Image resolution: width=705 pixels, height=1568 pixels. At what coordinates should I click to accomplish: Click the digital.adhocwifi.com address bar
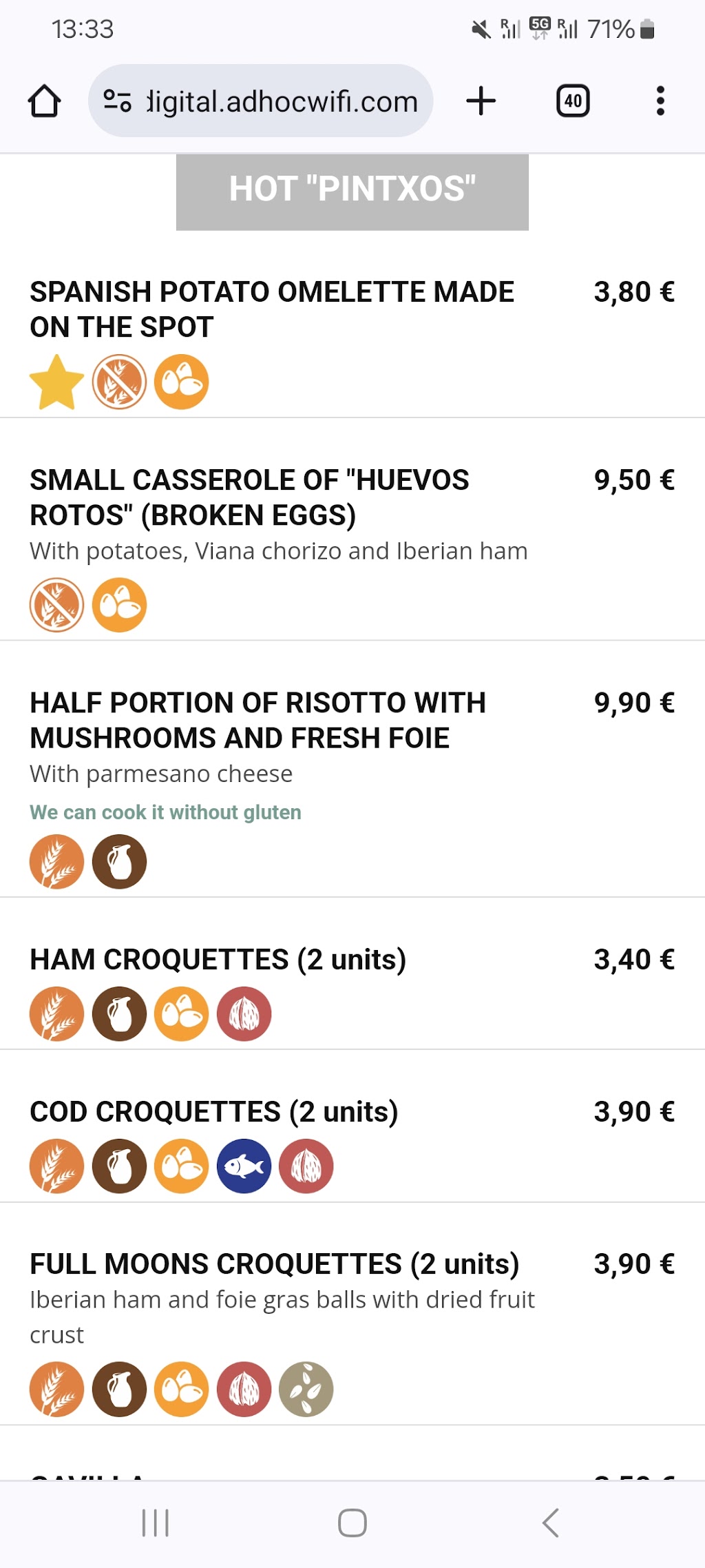[x=260, y=101]
